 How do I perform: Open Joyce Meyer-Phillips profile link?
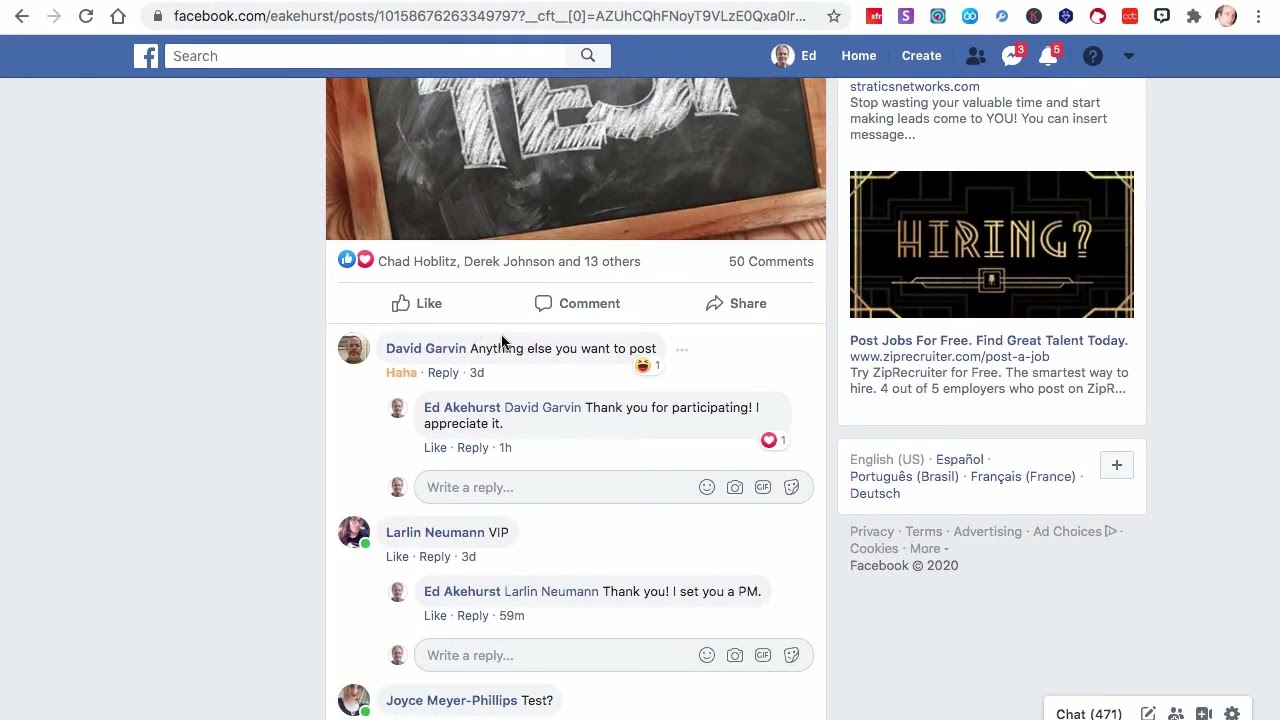point(451,700)
